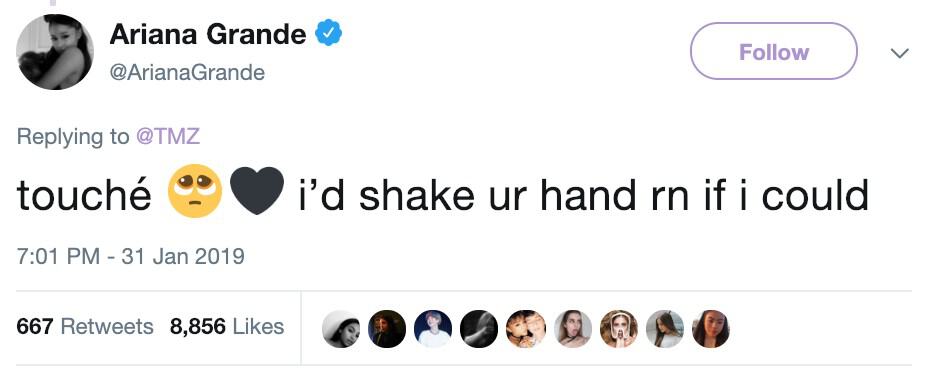Open the sixth liker avatar with tongue out
This screenshot has height=370, width=948.
tap(572, 329)
